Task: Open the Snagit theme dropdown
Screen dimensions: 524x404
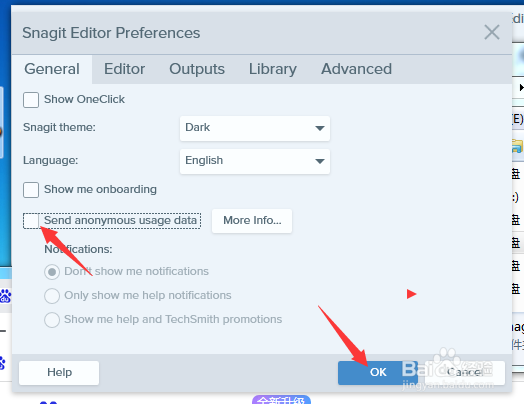Action: coord(255,128)
